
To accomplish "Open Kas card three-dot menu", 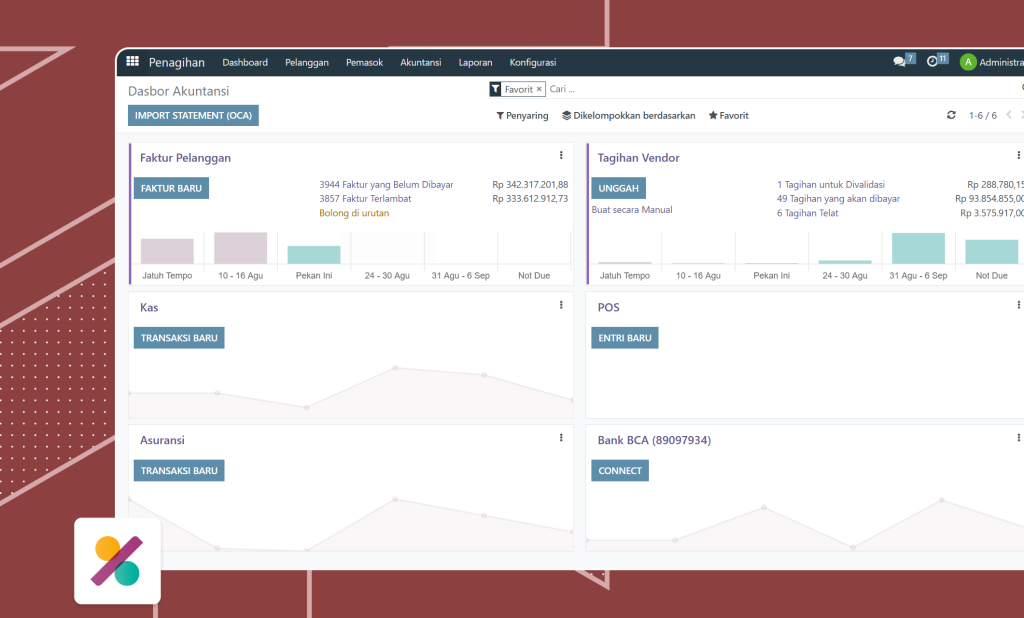I will click(561, 305).
